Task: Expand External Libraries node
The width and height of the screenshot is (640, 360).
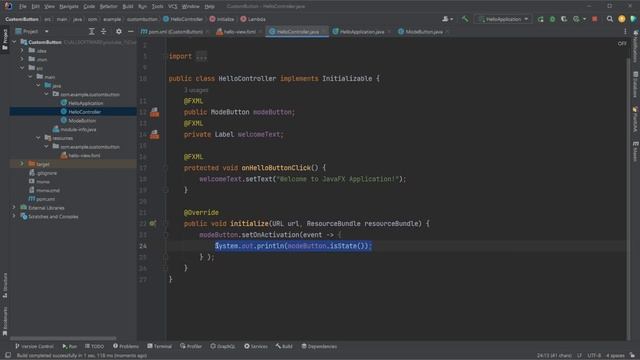Action: coord(14,207)
